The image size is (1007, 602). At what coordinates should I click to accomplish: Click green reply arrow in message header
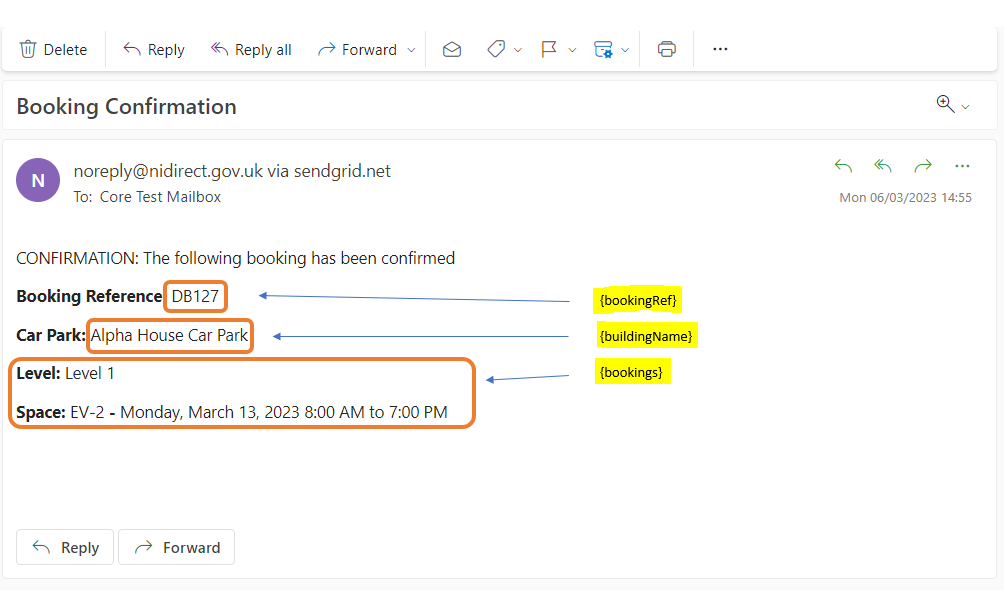pos(843,166)
